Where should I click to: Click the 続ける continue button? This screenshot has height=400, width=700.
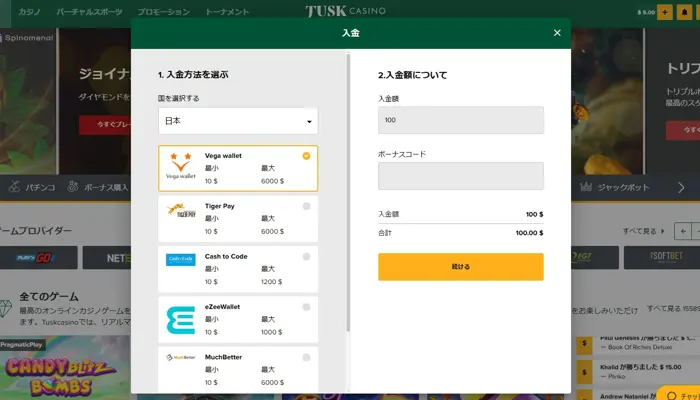coord(461,267)
